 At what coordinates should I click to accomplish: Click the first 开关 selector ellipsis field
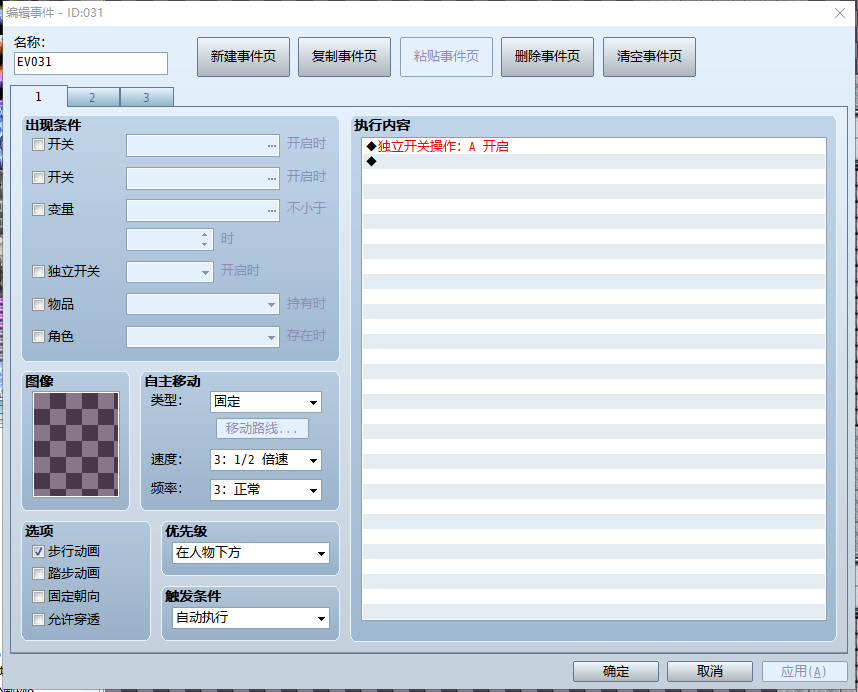click(203, 146)
